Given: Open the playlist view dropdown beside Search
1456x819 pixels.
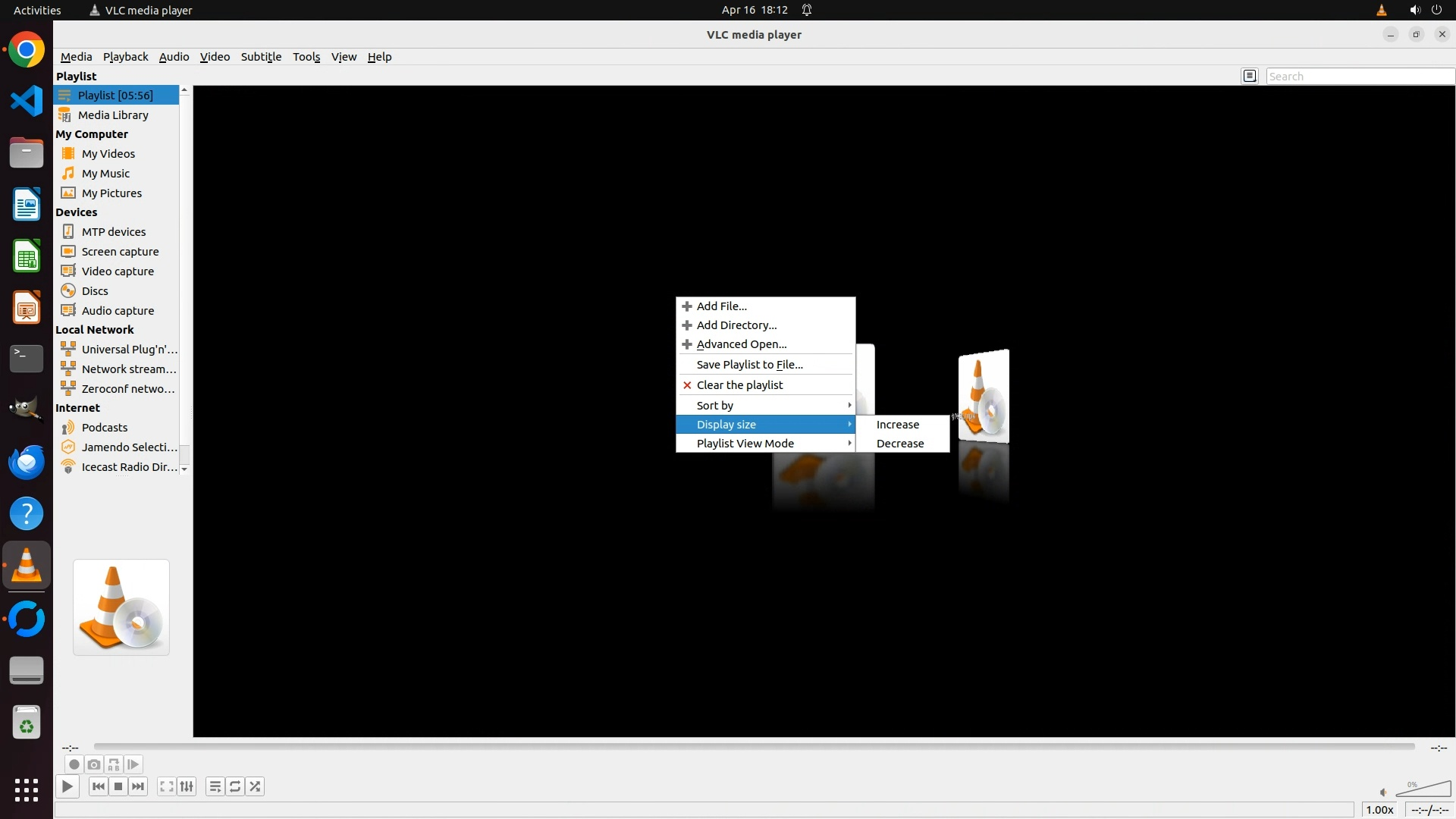Looking at the screenshot, I should click(1250, 76).
